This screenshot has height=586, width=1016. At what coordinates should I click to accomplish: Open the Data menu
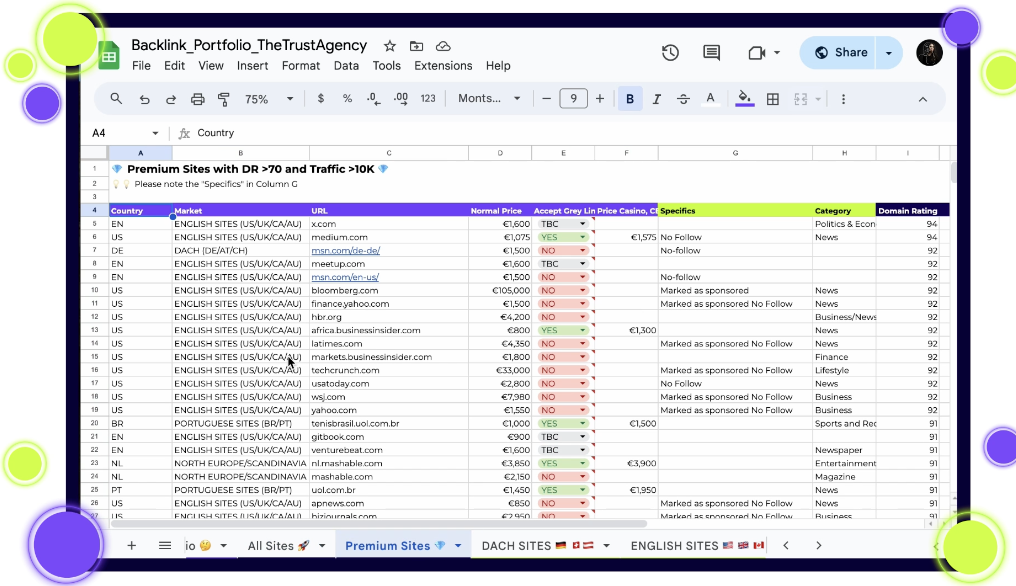click(346, 66)
